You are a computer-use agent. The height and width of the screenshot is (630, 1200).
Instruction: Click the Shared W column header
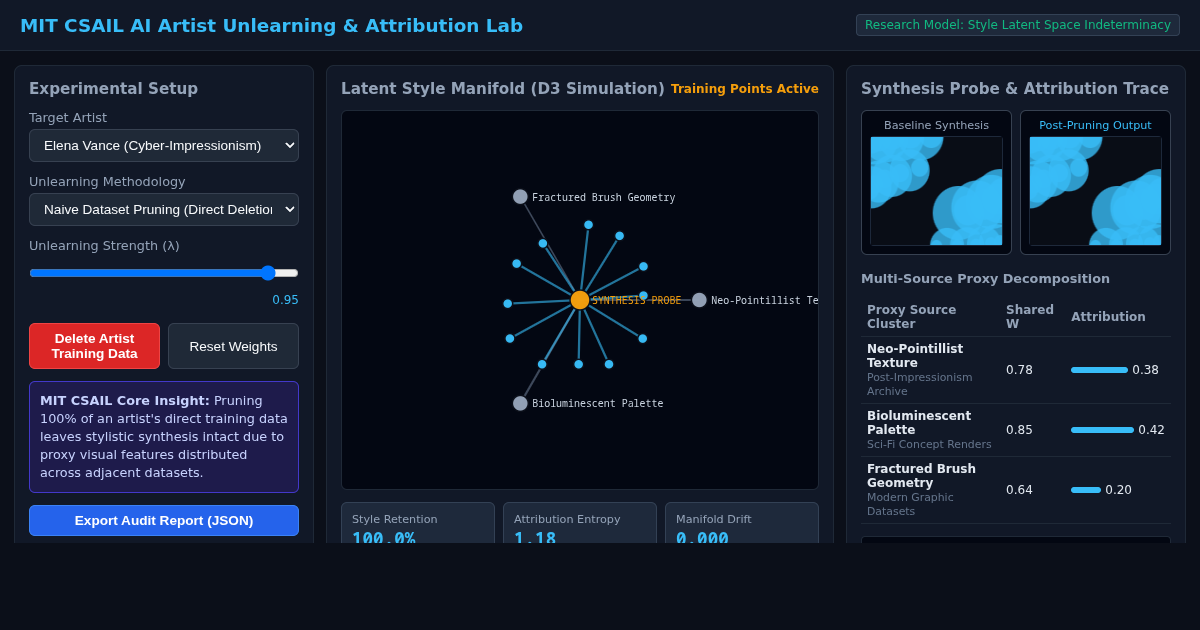coord(1030,317)
